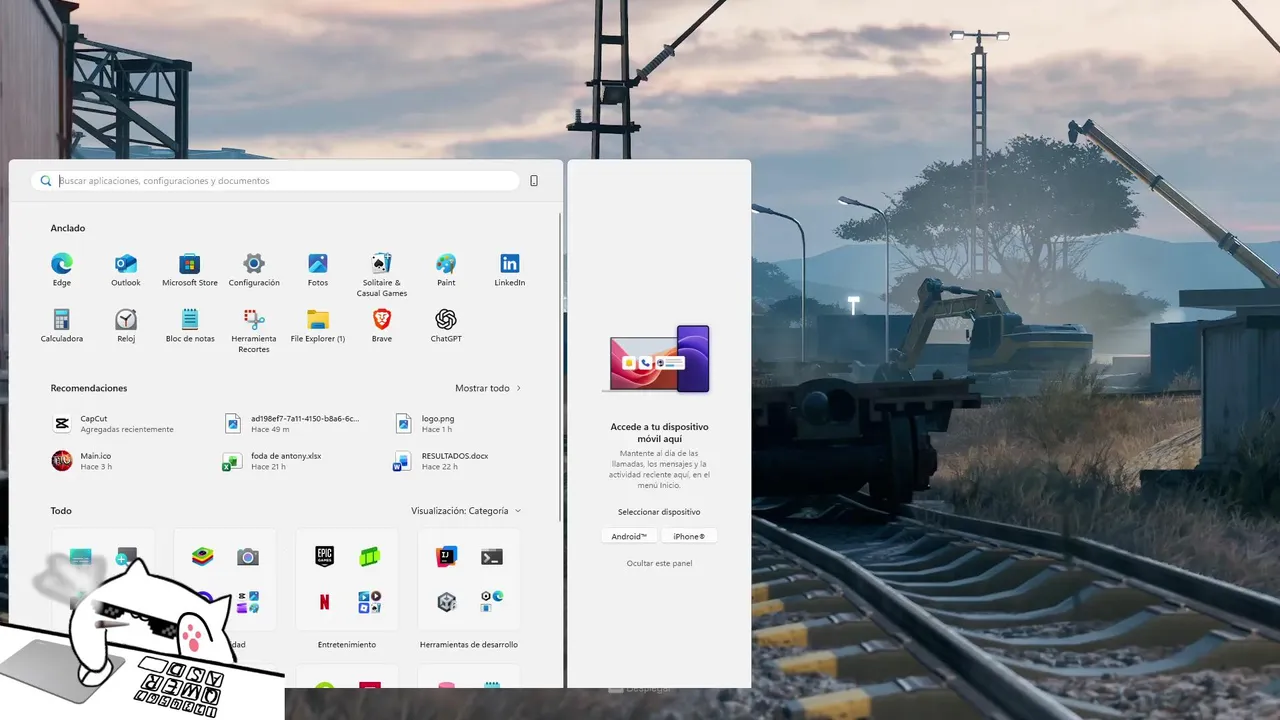Open File Explorer (1)
This screenshot has height=720, width=1280.
318,320
